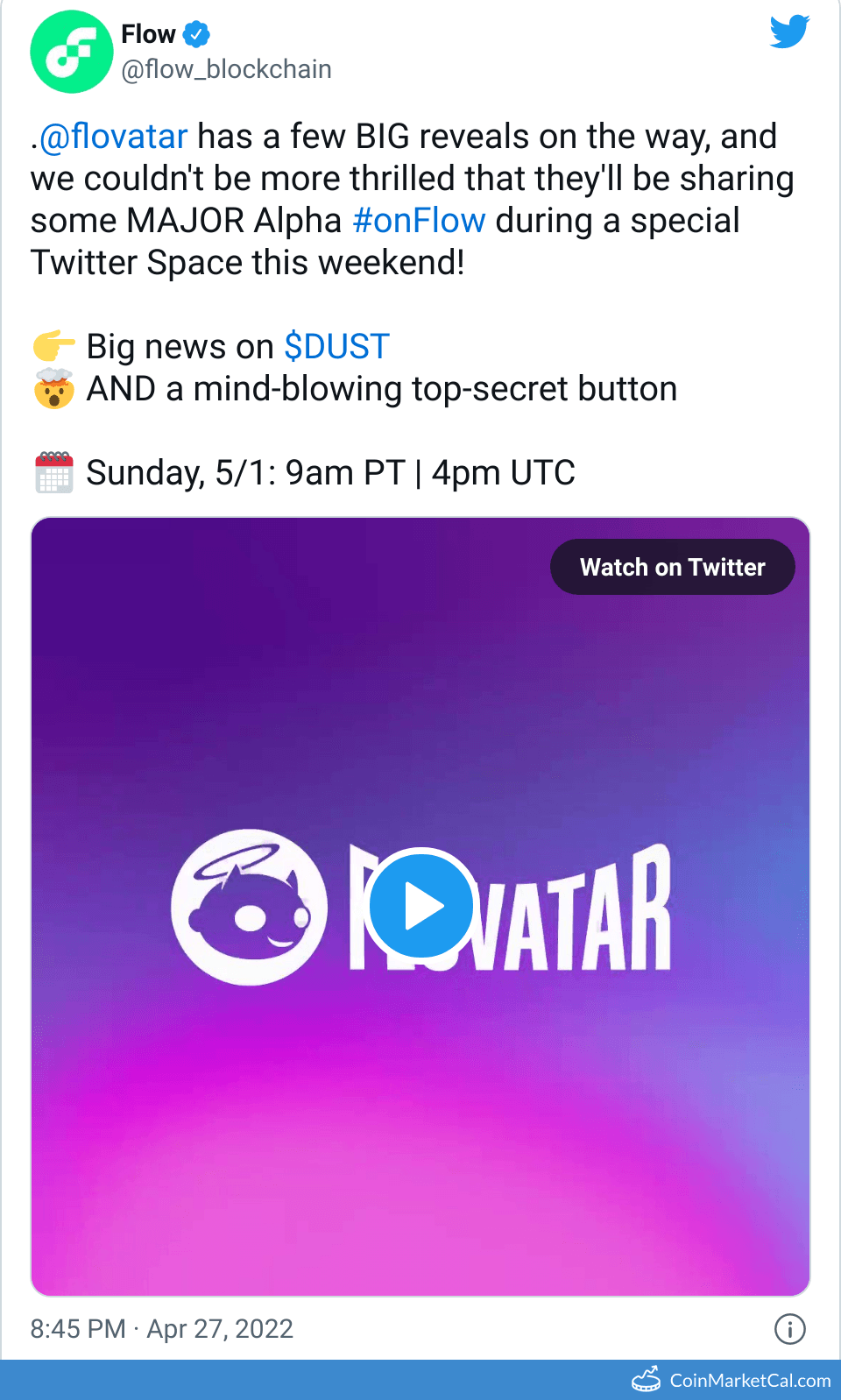Click the Flow profile avatar
The height and width of the screenshot is (1400, 841).
click(71, 52)
